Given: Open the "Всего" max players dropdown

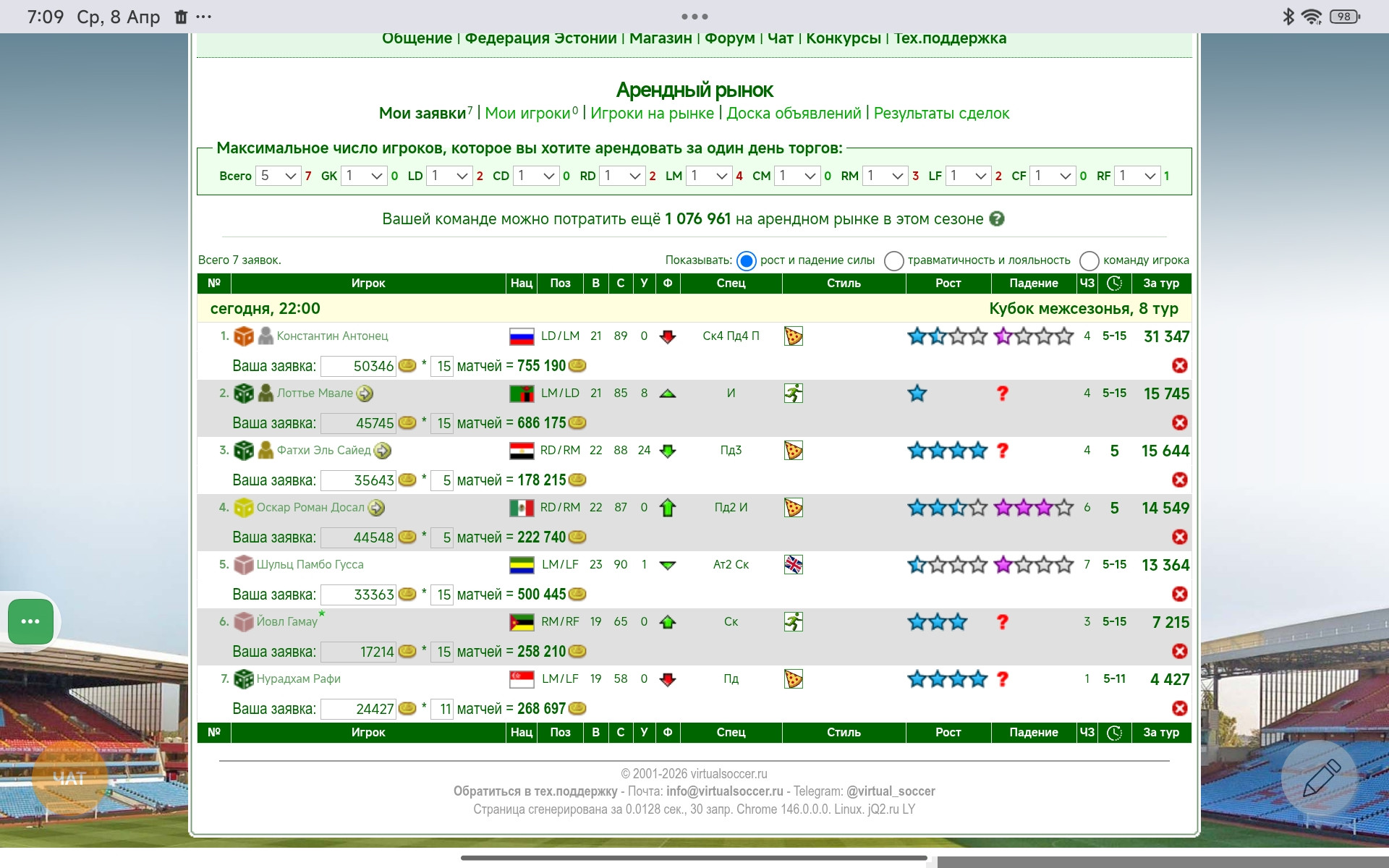Looking at the screenshot, I should [279, 176].
